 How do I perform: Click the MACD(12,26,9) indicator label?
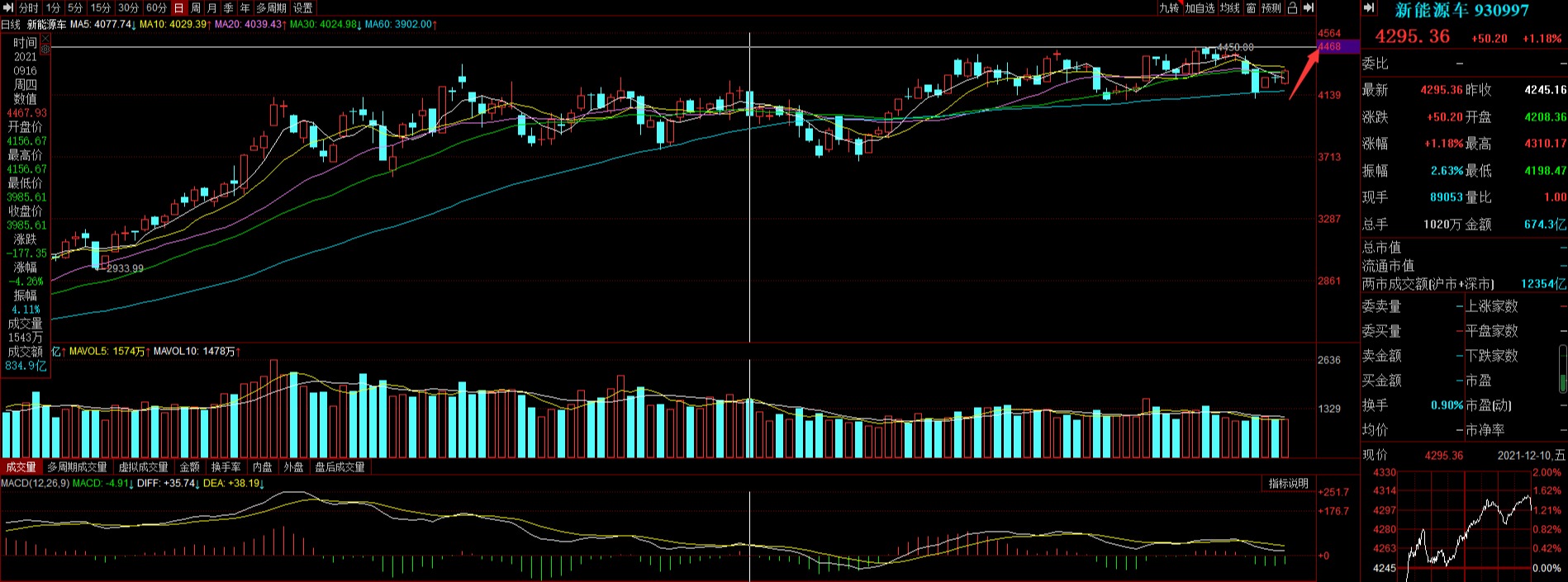pyautogui.click(x=35, y=483)
